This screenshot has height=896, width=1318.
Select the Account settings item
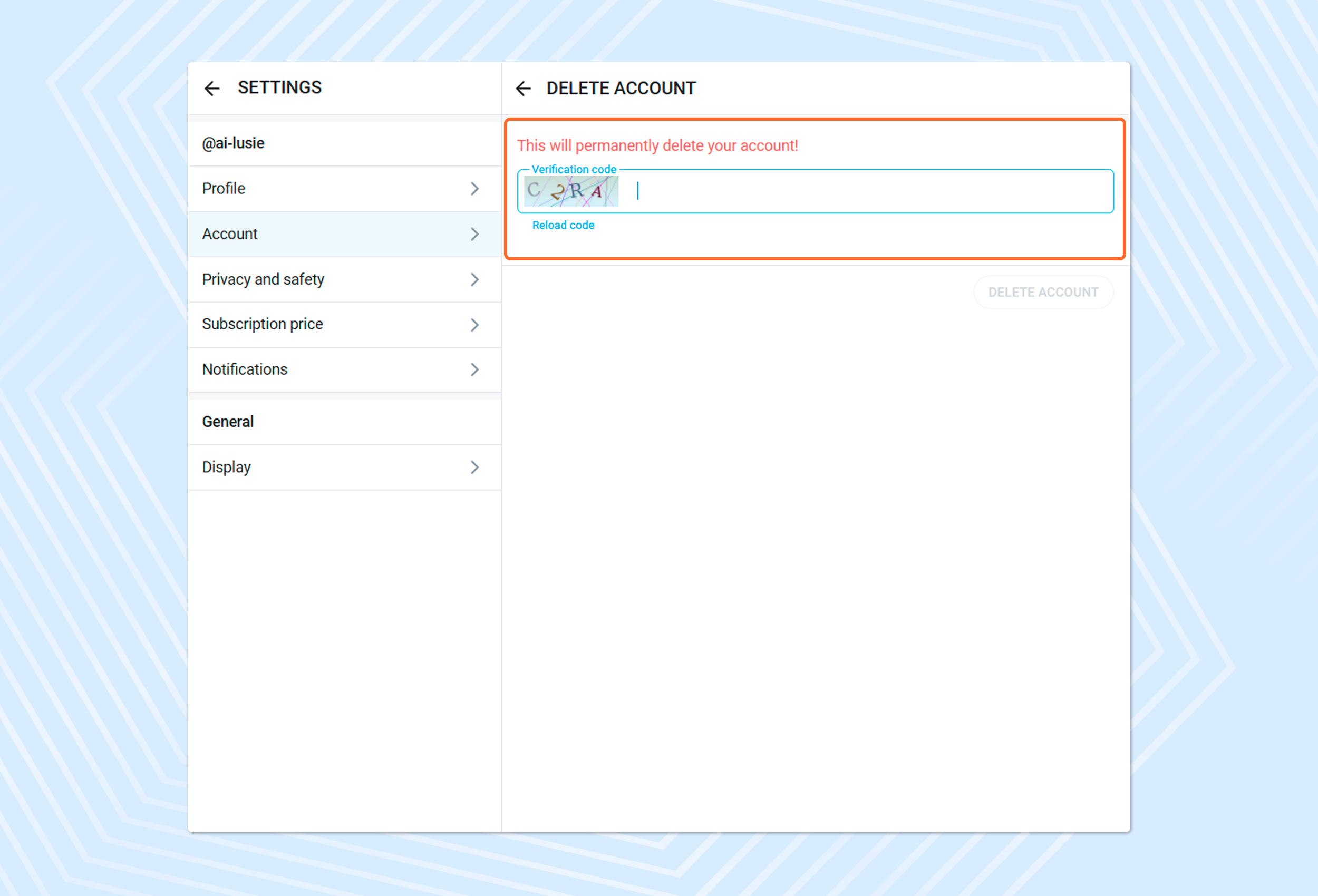230,234
